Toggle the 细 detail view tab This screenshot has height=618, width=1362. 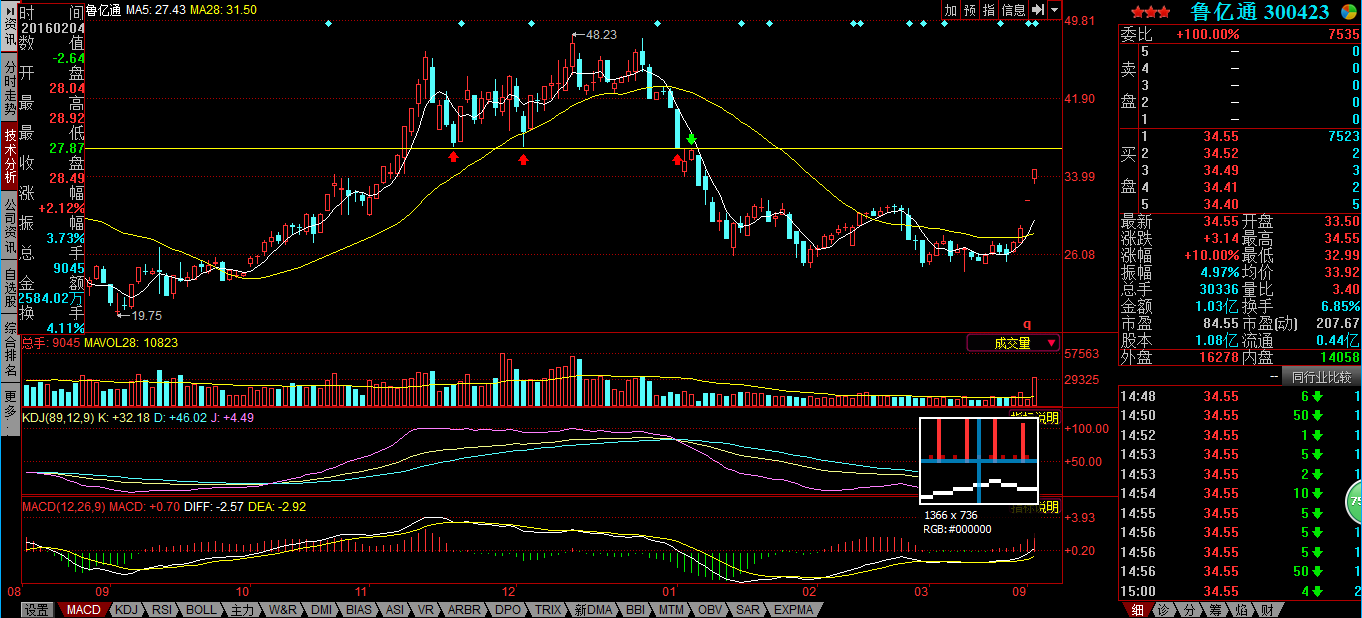pos(1137,609)
